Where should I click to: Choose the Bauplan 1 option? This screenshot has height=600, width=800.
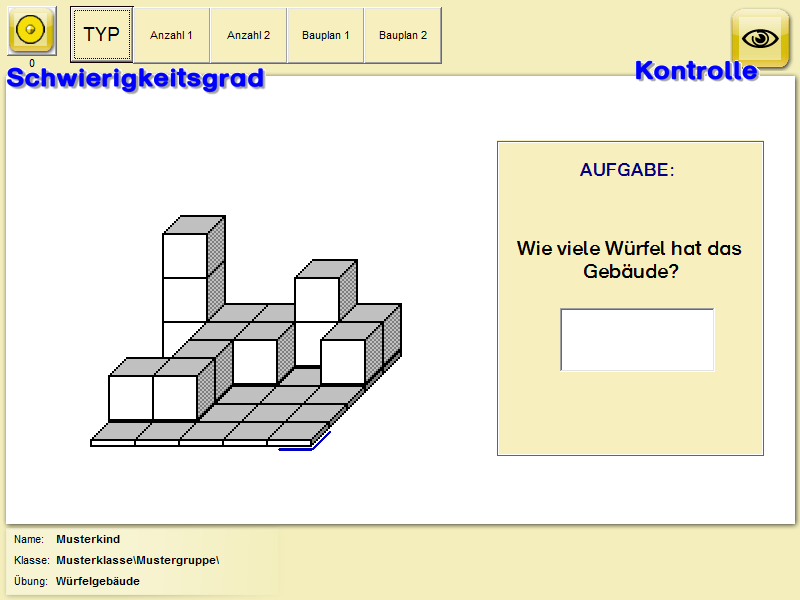tap(325, 35)
